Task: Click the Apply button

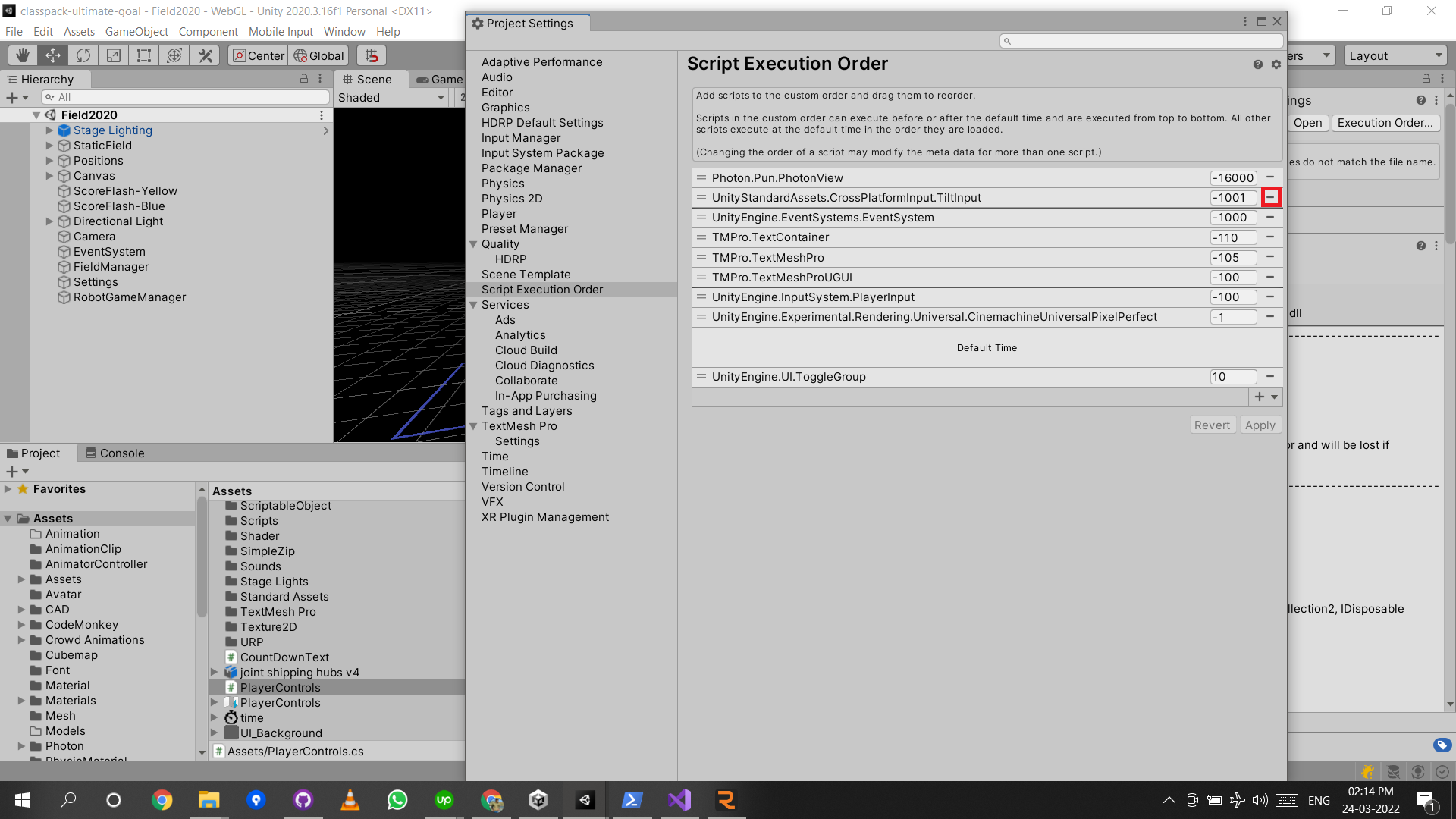Action: coord(1260,425)
